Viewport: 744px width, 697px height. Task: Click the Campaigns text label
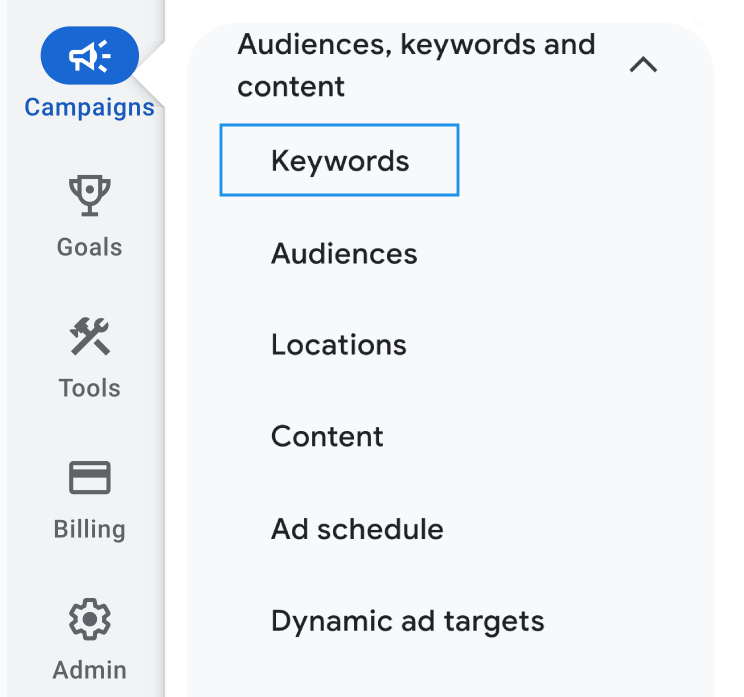point(89,107)
